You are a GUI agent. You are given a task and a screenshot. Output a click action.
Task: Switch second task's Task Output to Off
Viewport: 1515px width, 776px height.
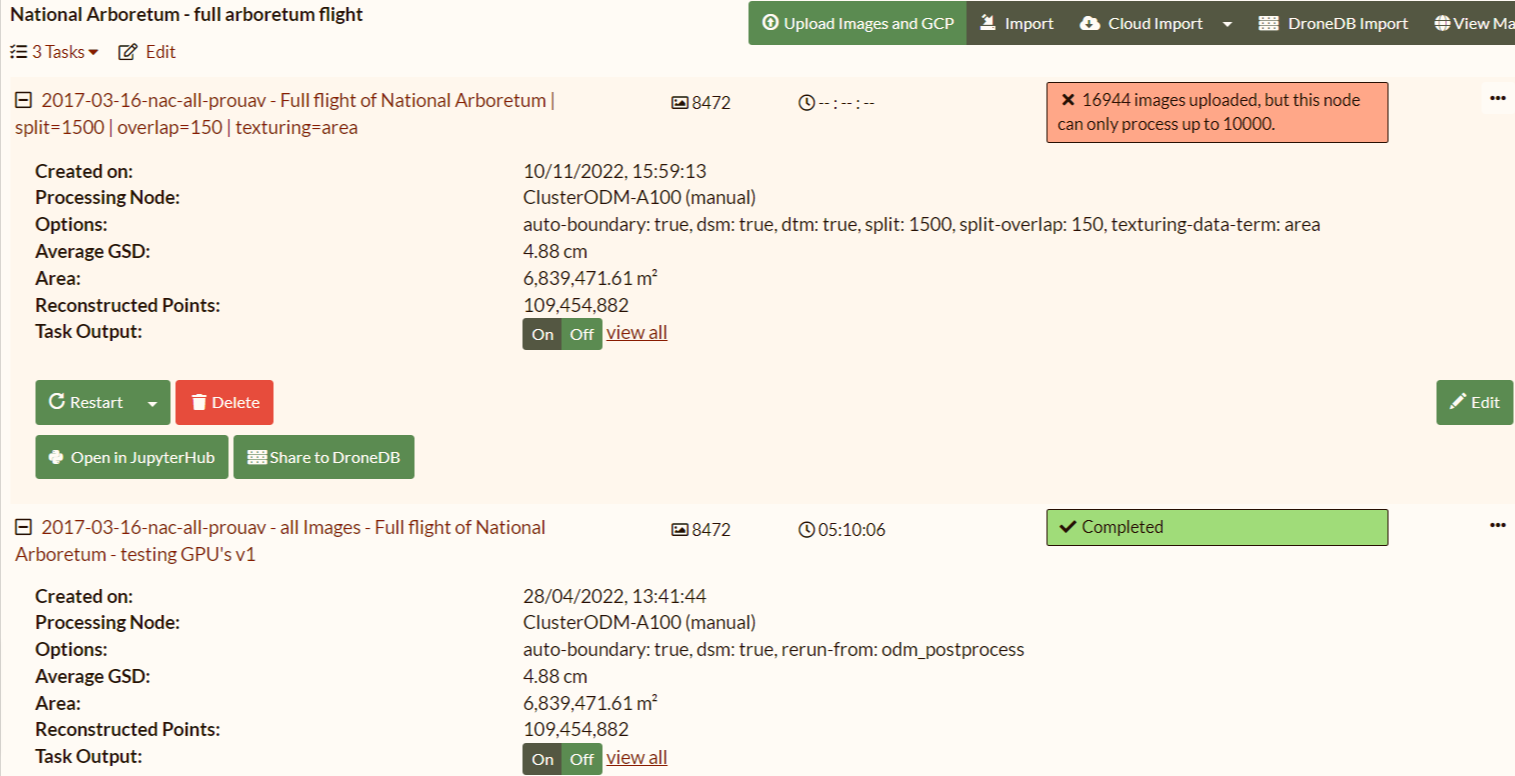[x=582, y=759]
